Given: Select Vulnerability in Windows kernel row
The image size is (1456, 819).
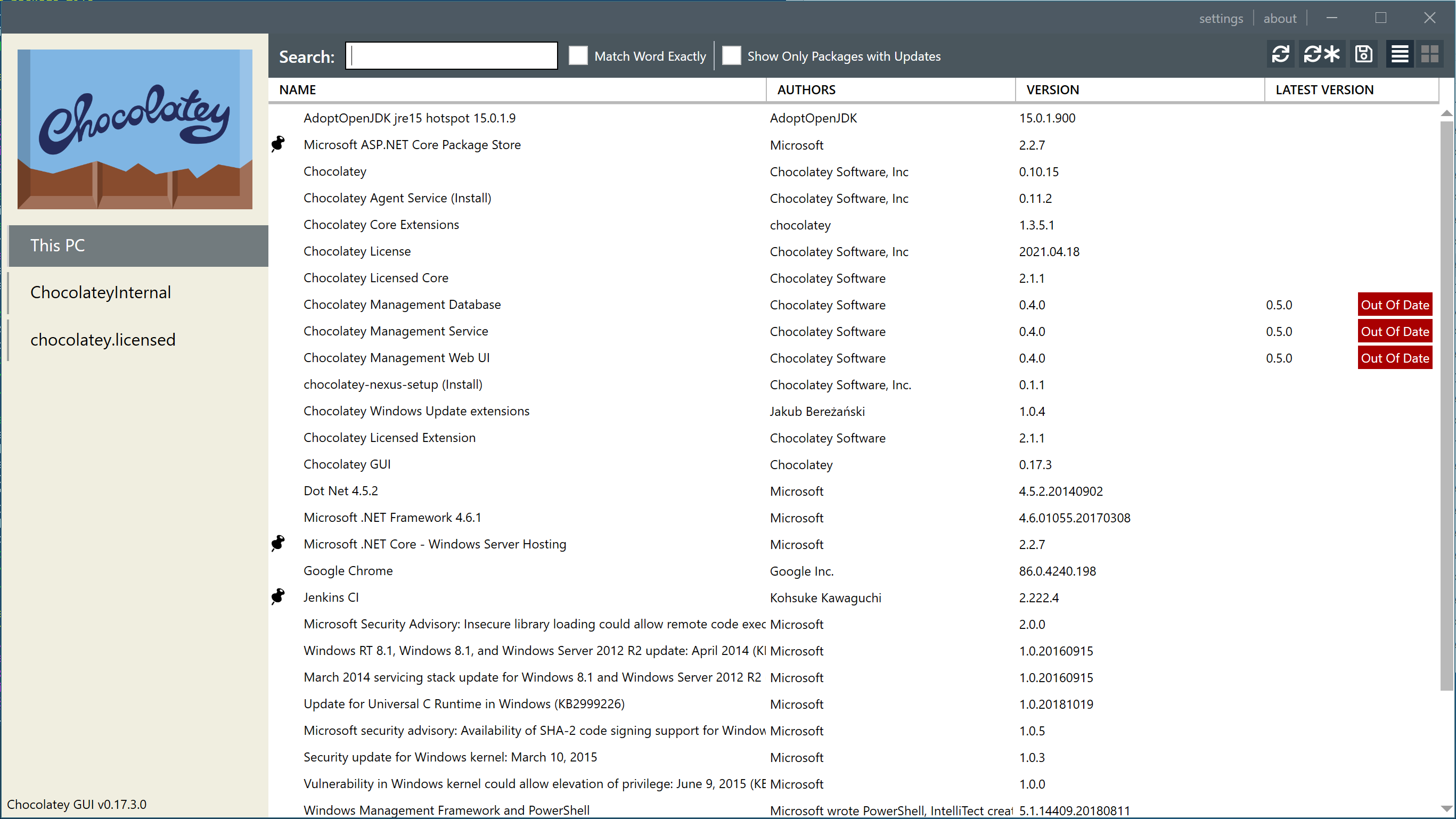Looking at the screenshot, I should (854, 783).
